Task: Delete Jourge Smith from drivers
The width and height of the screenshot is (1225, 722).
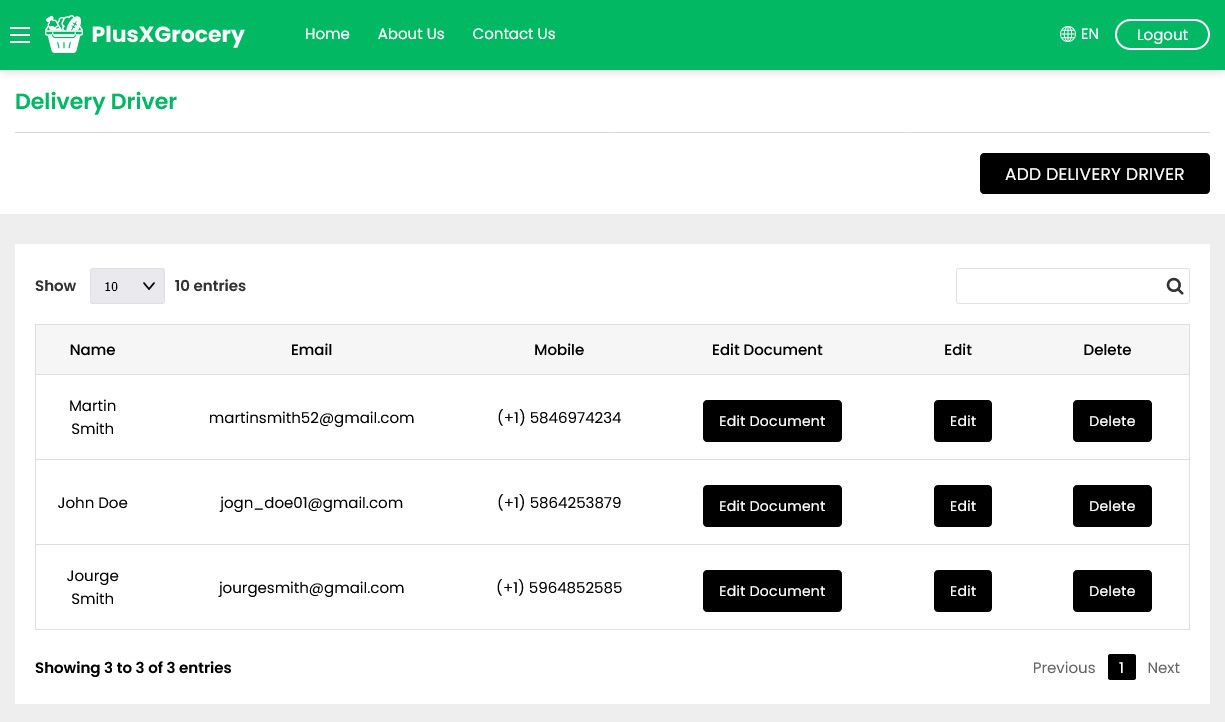Action: point(1111,591)
